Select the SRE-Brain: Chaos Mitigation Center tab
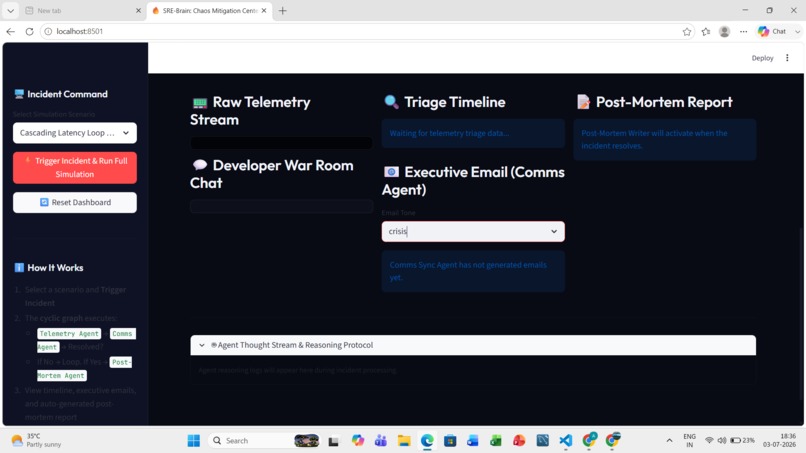Viewport: 806px width, 453px height. tap(210, 10)
